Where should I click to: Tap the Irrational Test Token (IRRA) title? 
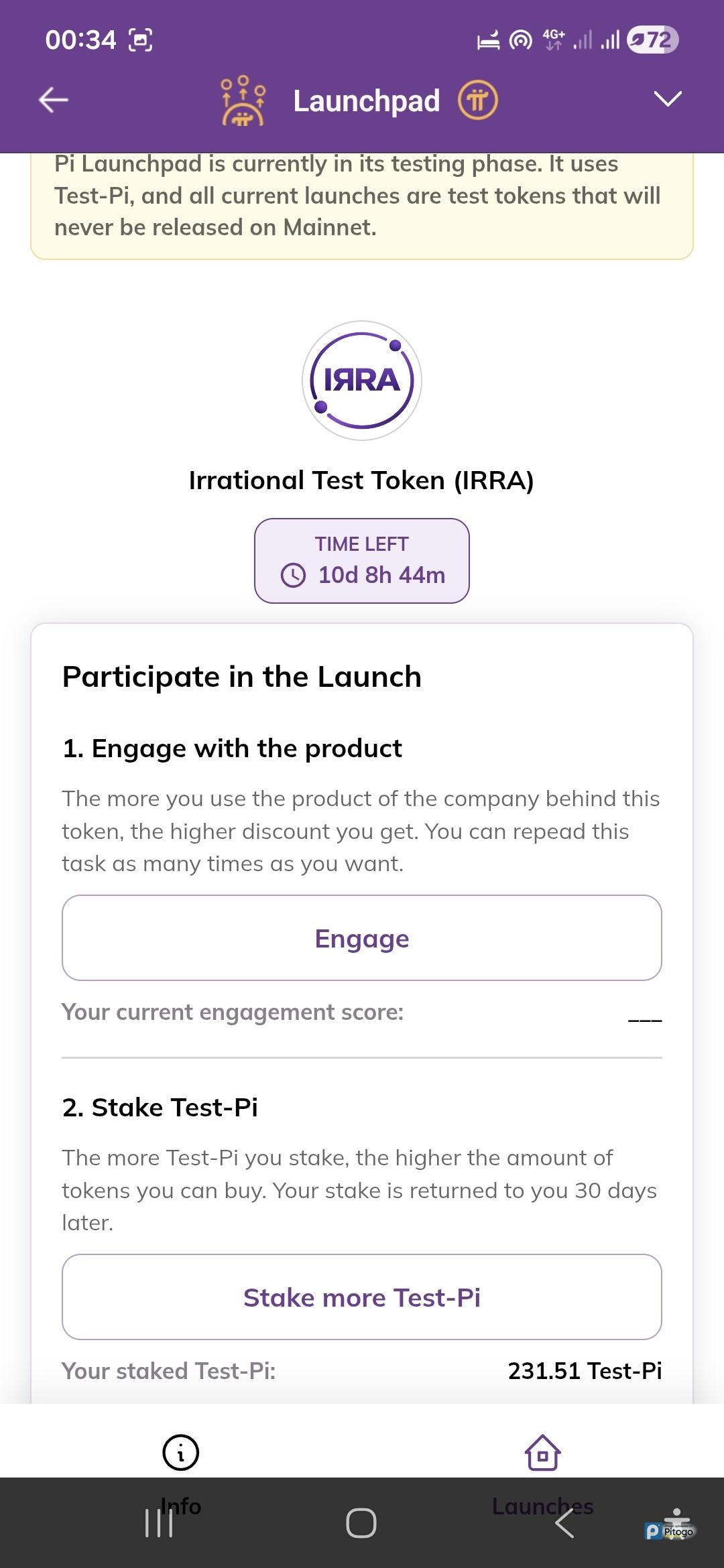point(361,480)
